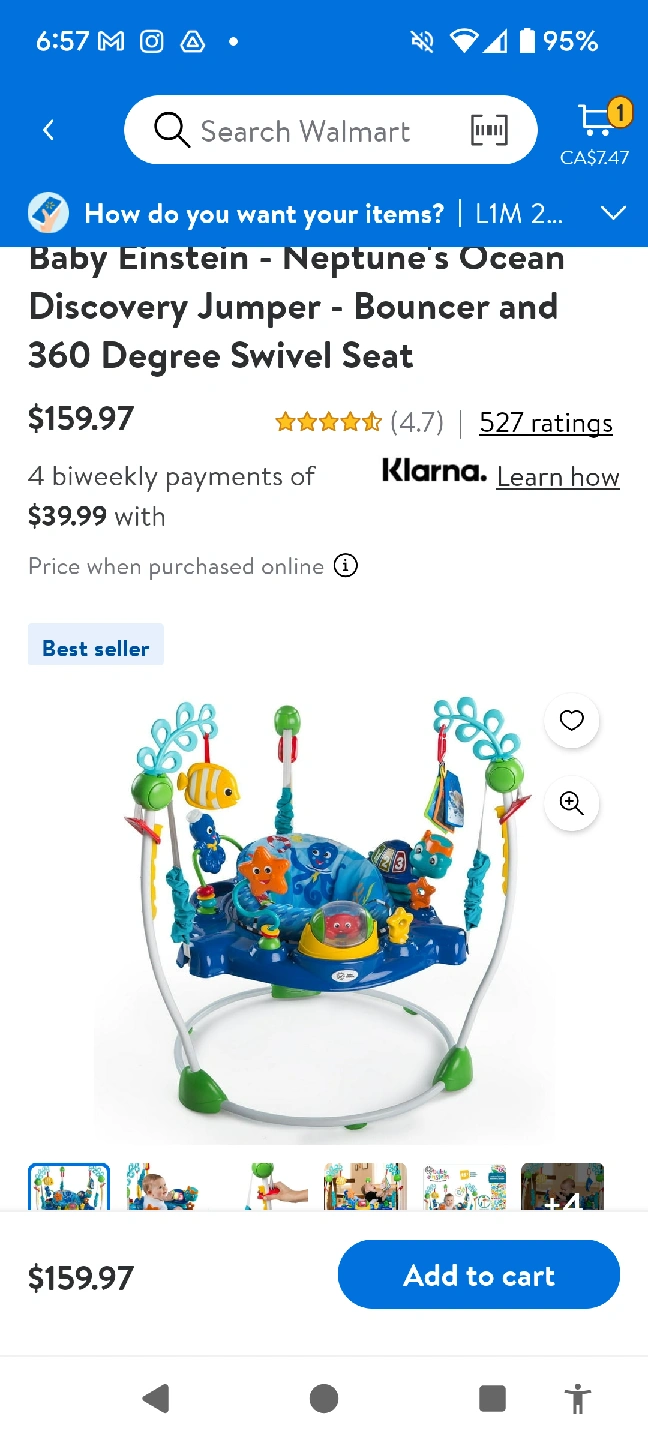Select the first product thumbnail

pos(69,1187)
